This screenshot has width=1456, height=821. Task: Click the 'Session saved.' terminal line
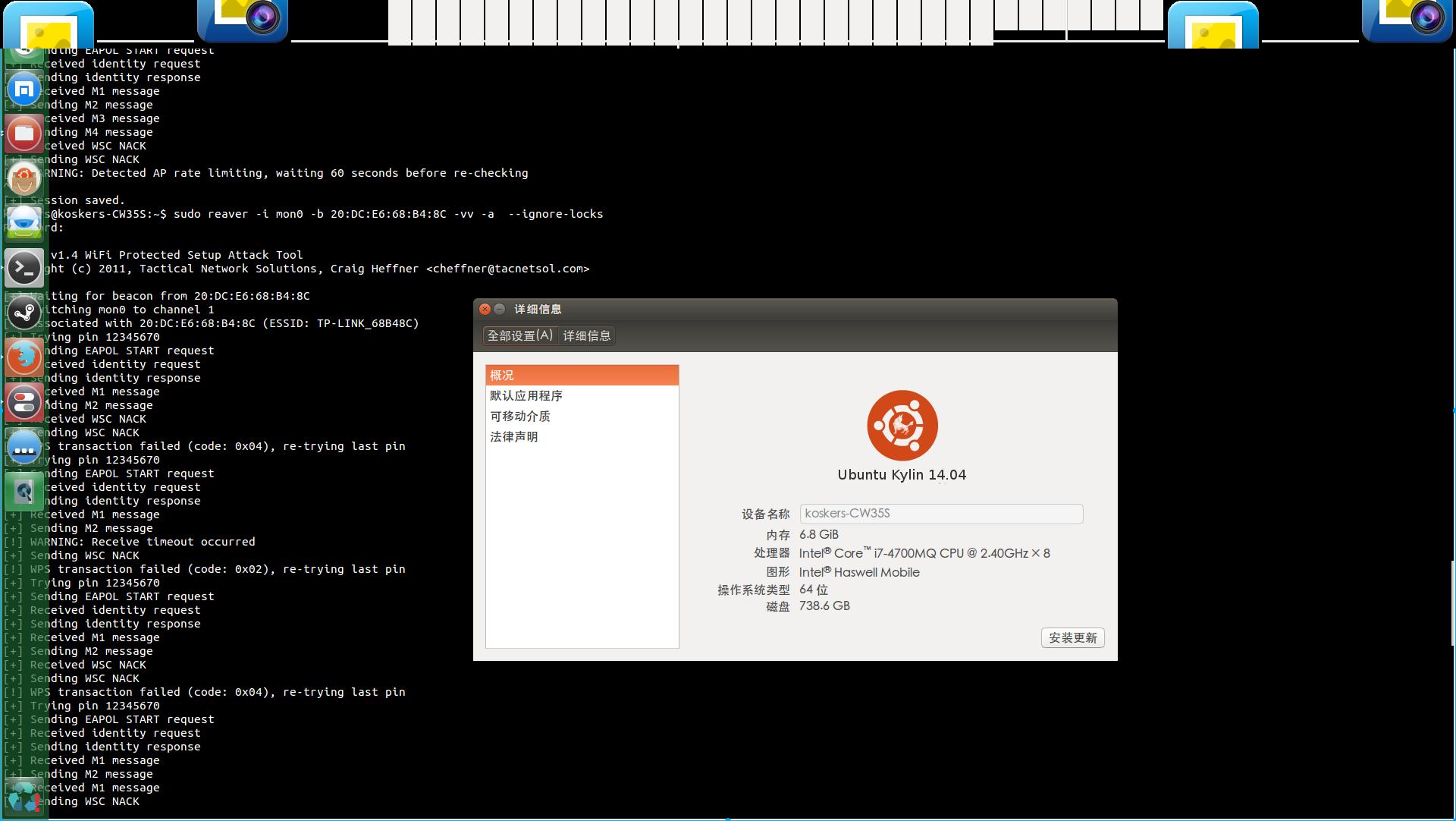64,201
